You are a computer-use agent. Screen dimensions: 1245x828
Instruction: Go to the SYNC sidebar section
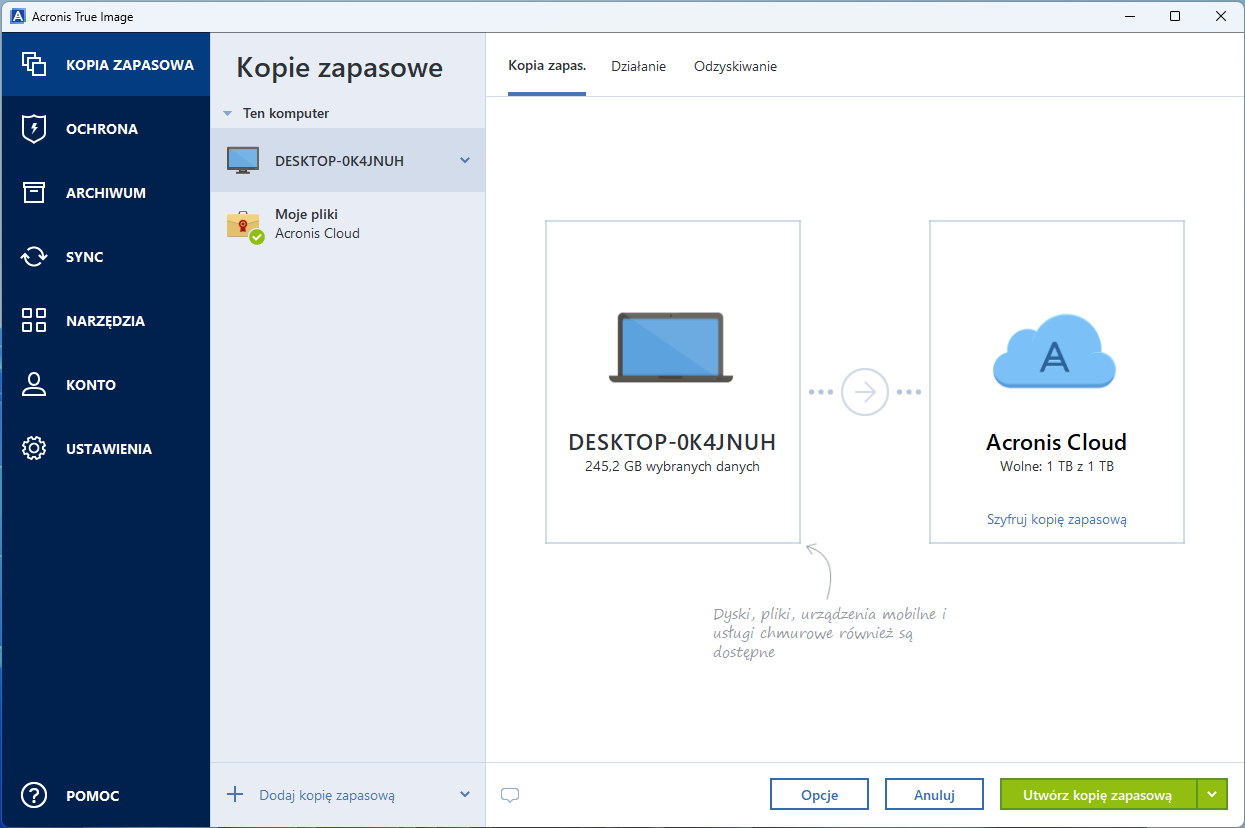click(106, 257)
